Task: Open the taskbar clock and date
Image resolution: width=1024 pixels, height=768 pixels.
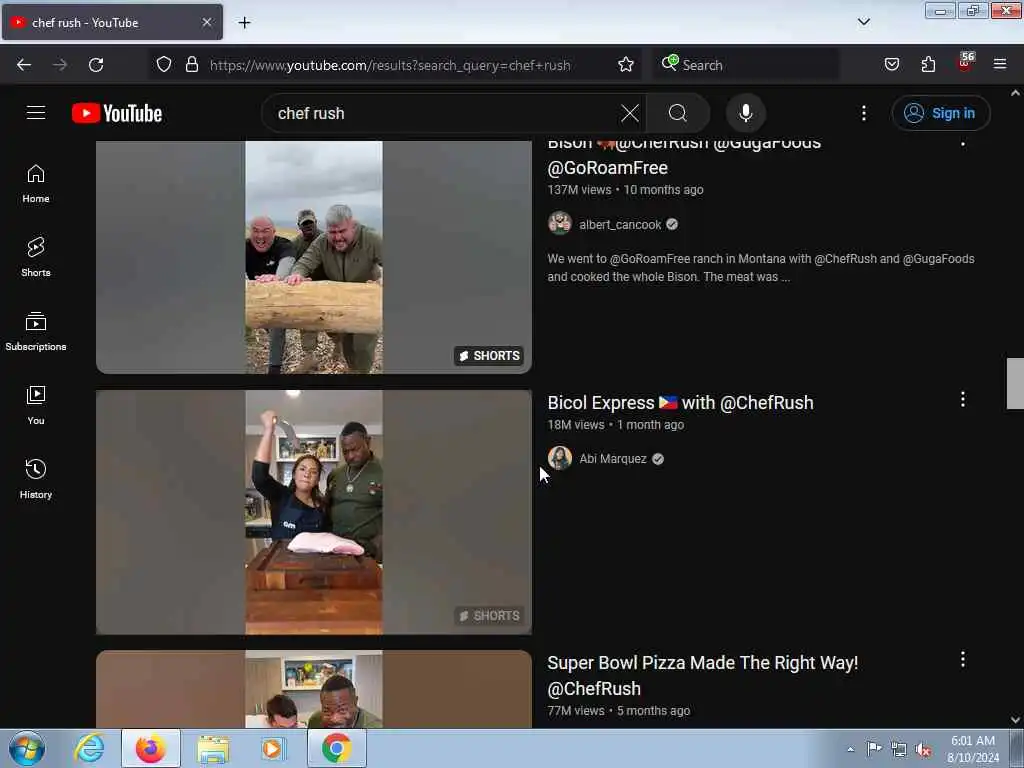Action: coord(973,749)
